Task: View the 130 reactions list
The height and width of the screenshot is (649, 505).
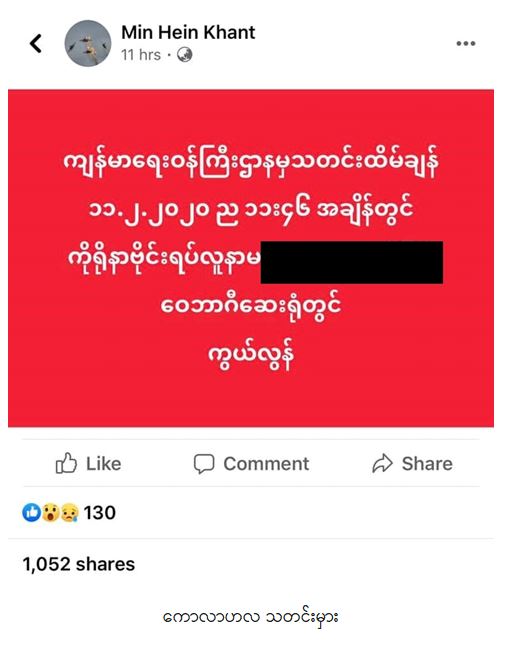Action: point(99,513)
